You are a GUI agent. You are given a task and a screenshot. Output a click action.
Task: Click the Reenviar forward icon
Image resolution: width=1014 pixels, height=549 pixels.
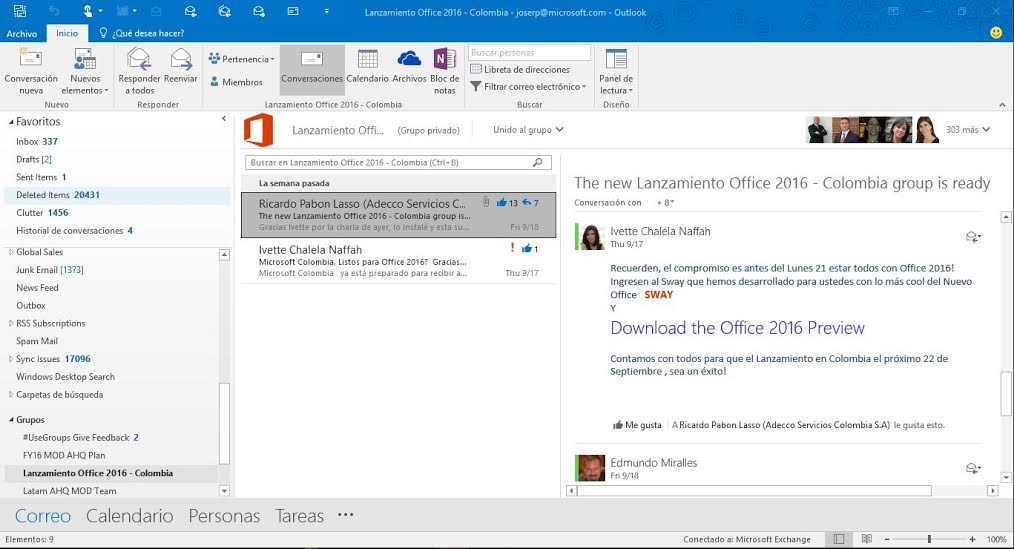pyautogui.click(x=181, y=60)
